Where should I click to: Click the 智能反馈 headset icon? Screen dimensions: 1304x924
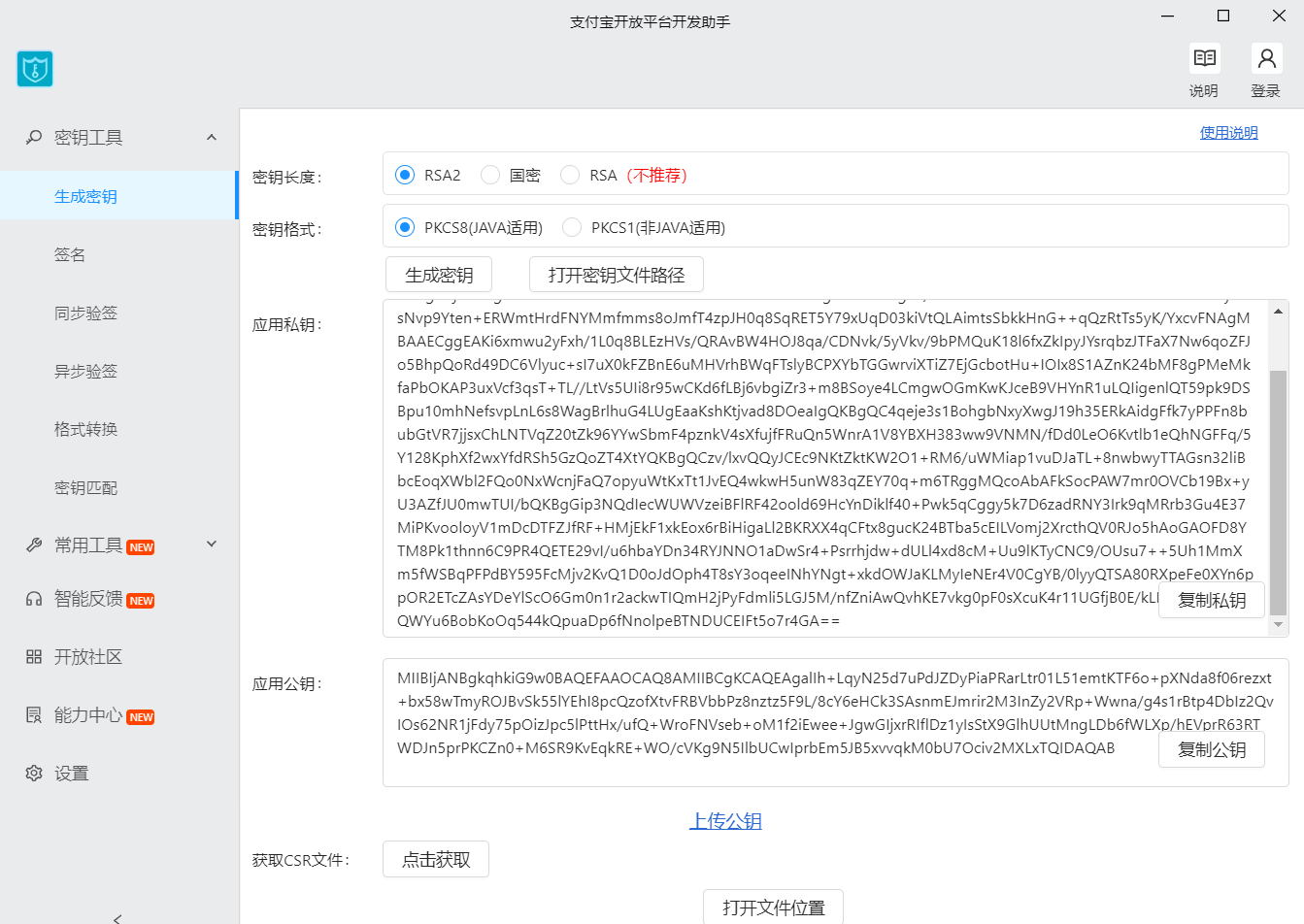(34, 599)
